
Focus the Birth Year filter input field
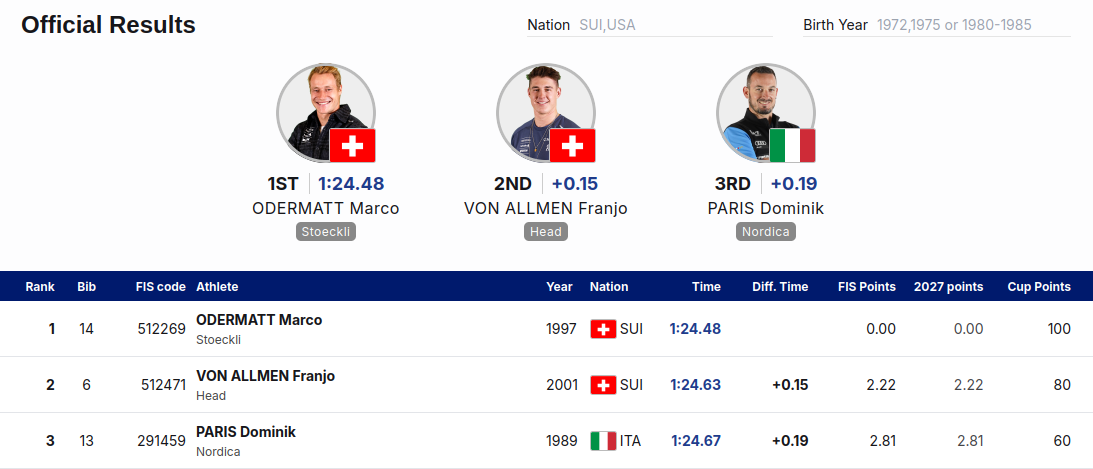pyautogui.click(x=972, y=25)
